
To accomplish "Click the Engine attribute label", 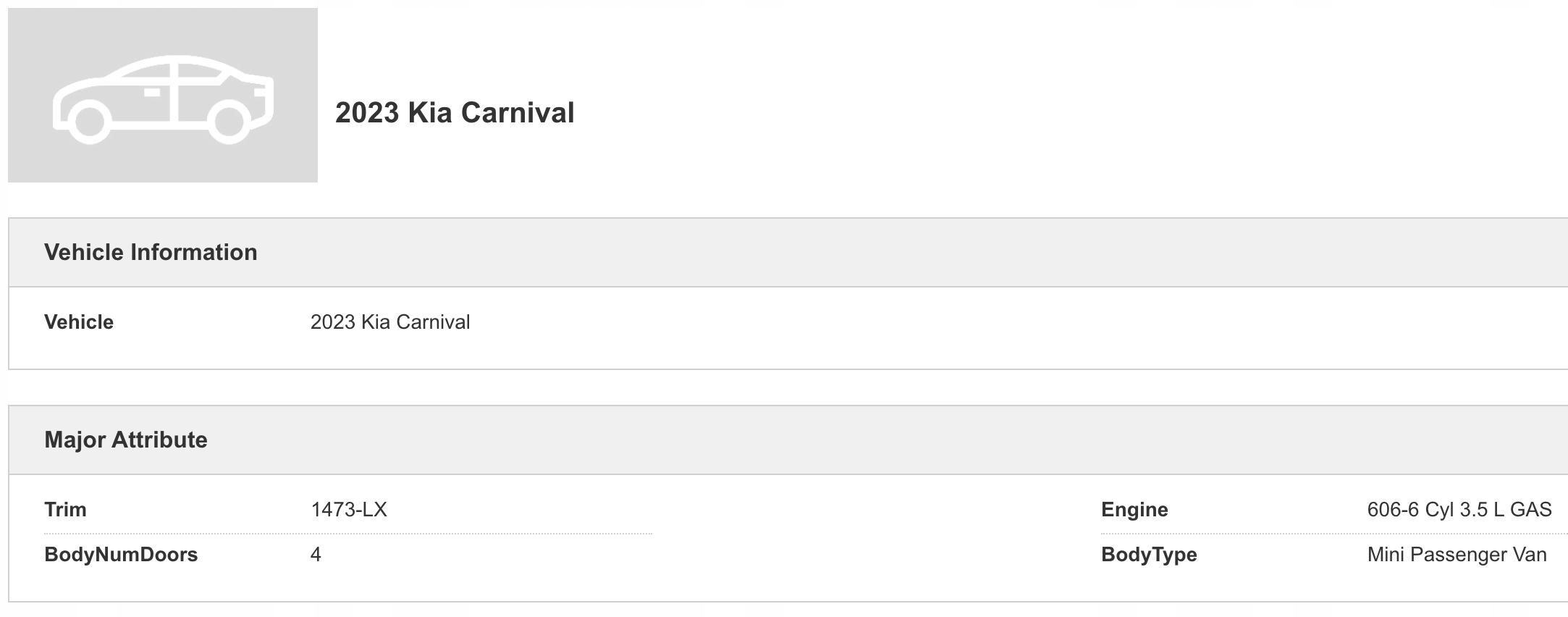I will click(x=1134, y=510).
